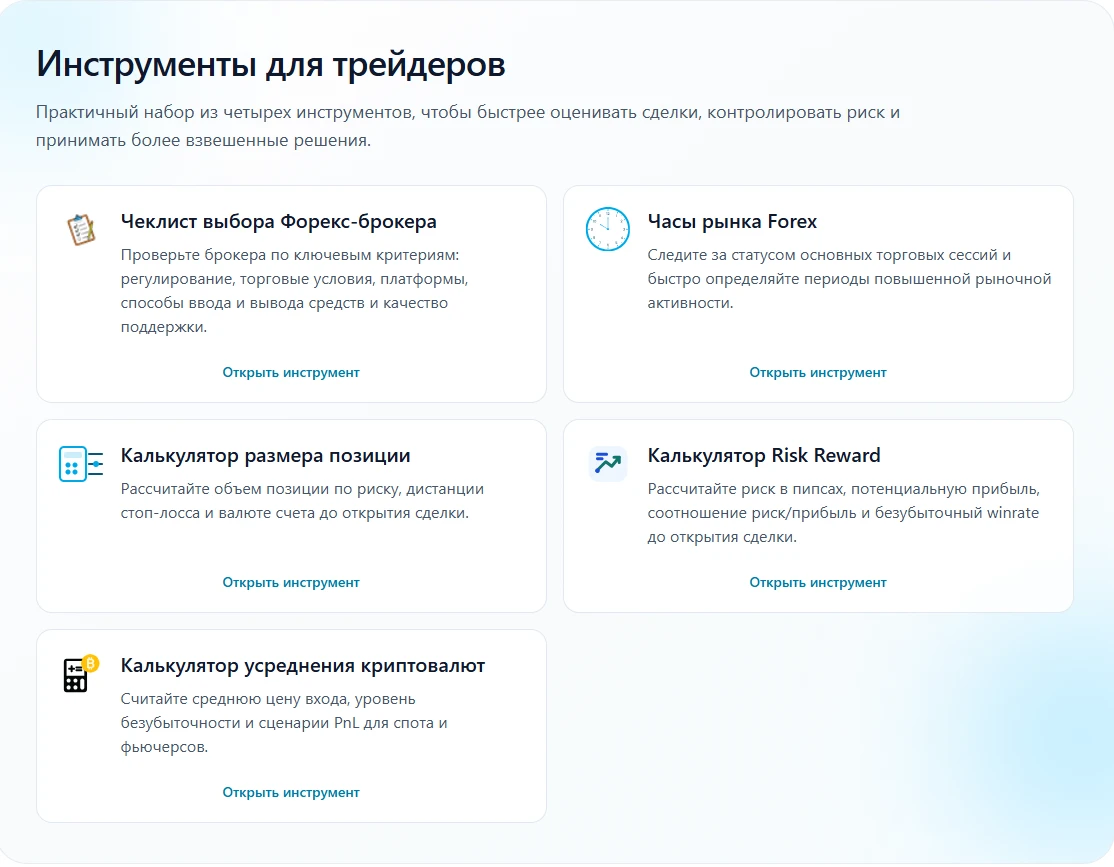This screenshot has width=1114, height=867.
Task: Click the intro paragraph about four tools
Action: 467,125
